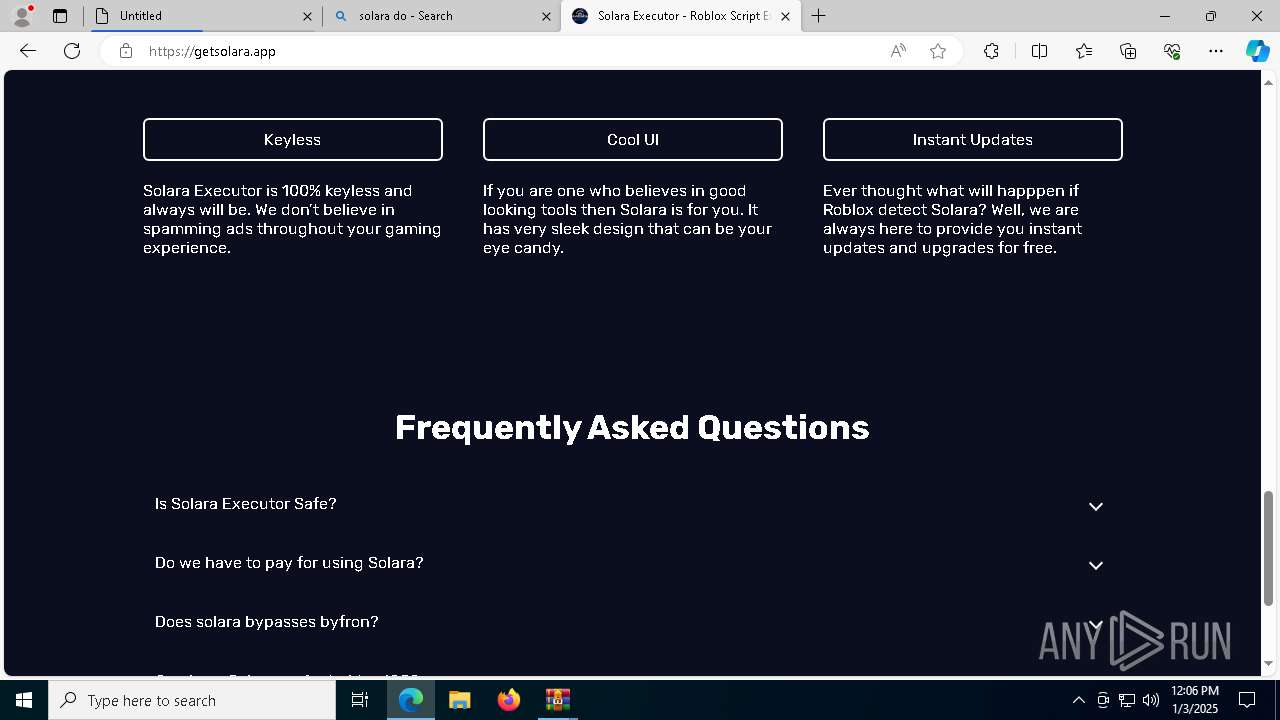The height and width of the screenshot is (720, 1280).
Task: Open the taskbar clock and date
Action: (1194, 700)
